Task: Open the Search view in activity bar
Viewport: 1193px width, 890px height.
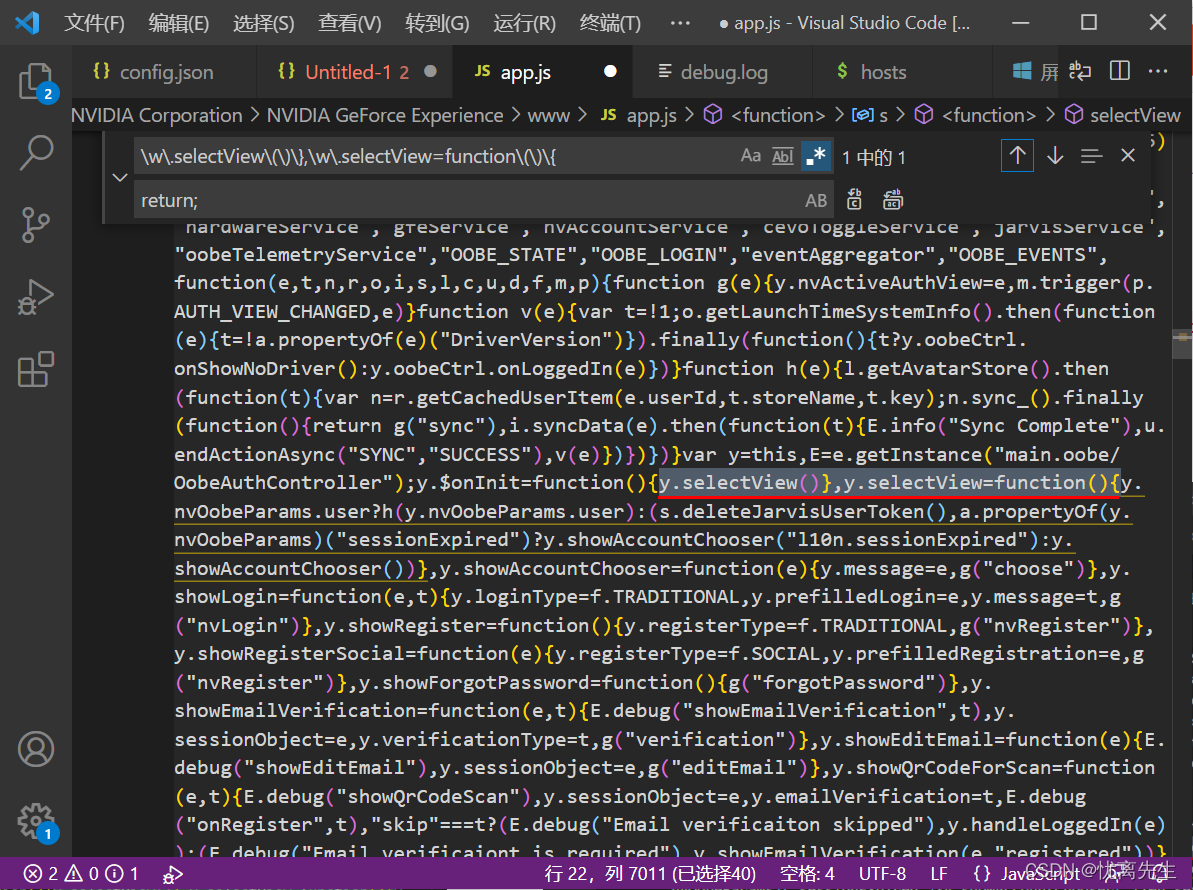Action: click(x=36, y=153)
